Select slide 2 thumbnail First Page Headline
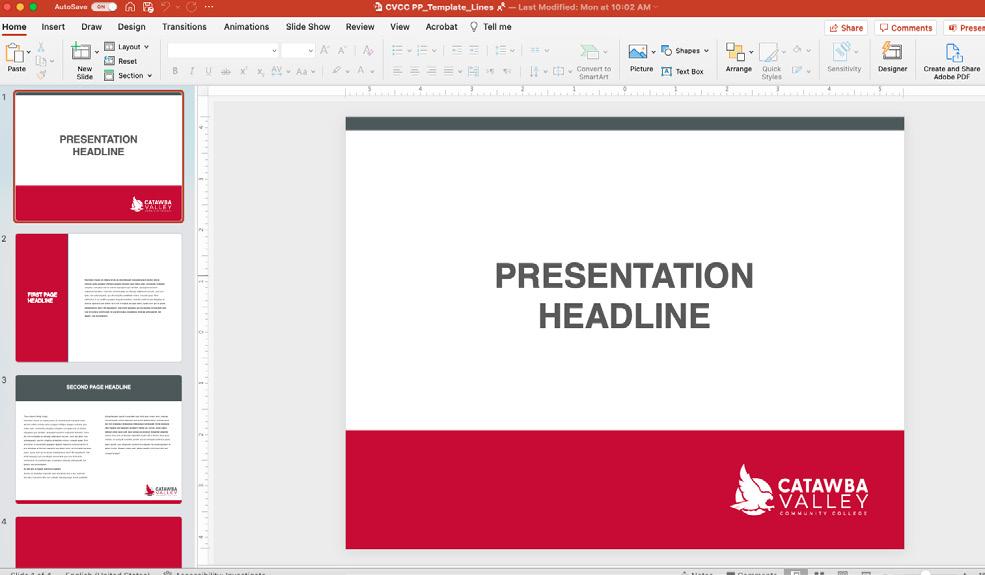 click(x=99, y=298)
